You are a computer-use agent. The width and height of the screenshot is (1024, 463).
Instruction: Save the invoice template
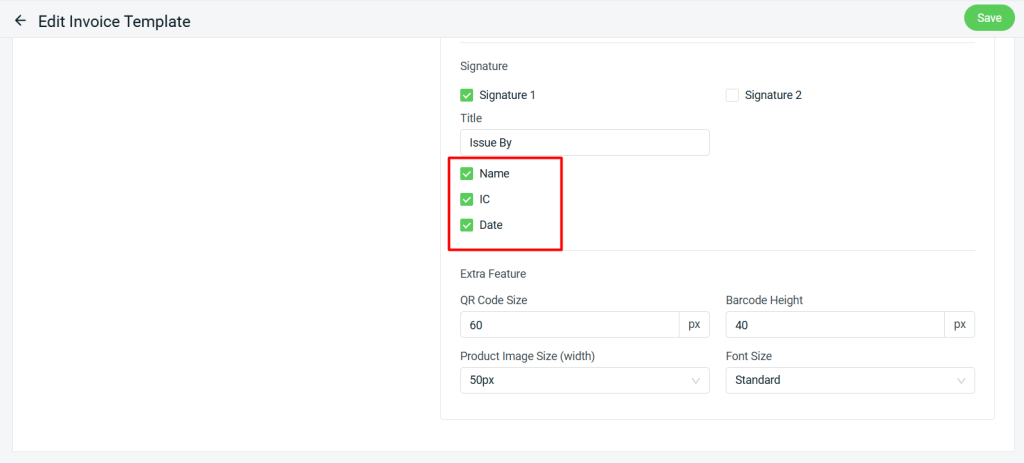[x=989, y=18]
